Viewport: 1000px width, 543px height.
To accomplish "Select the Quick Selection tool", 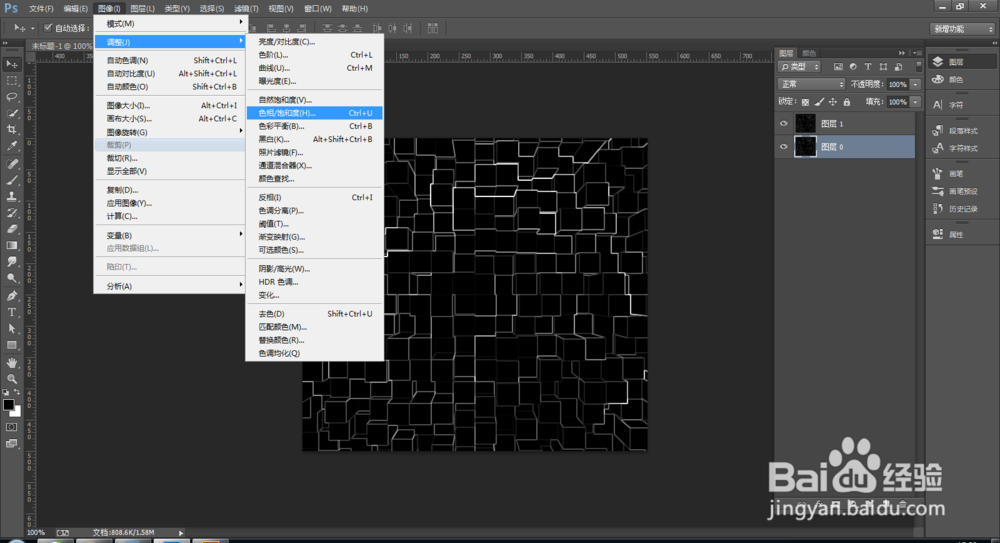I will click(x=11, y=113).
